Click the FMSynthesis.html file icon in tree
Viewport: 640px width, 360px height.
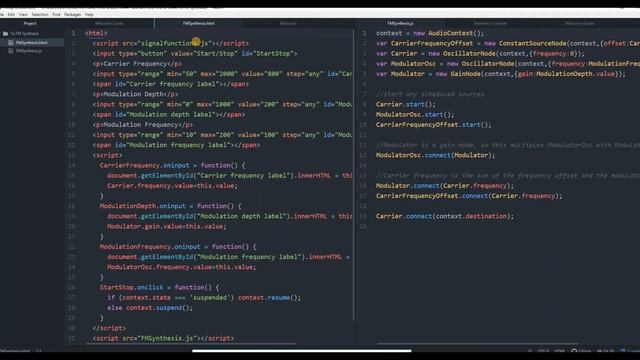point(11,42)
